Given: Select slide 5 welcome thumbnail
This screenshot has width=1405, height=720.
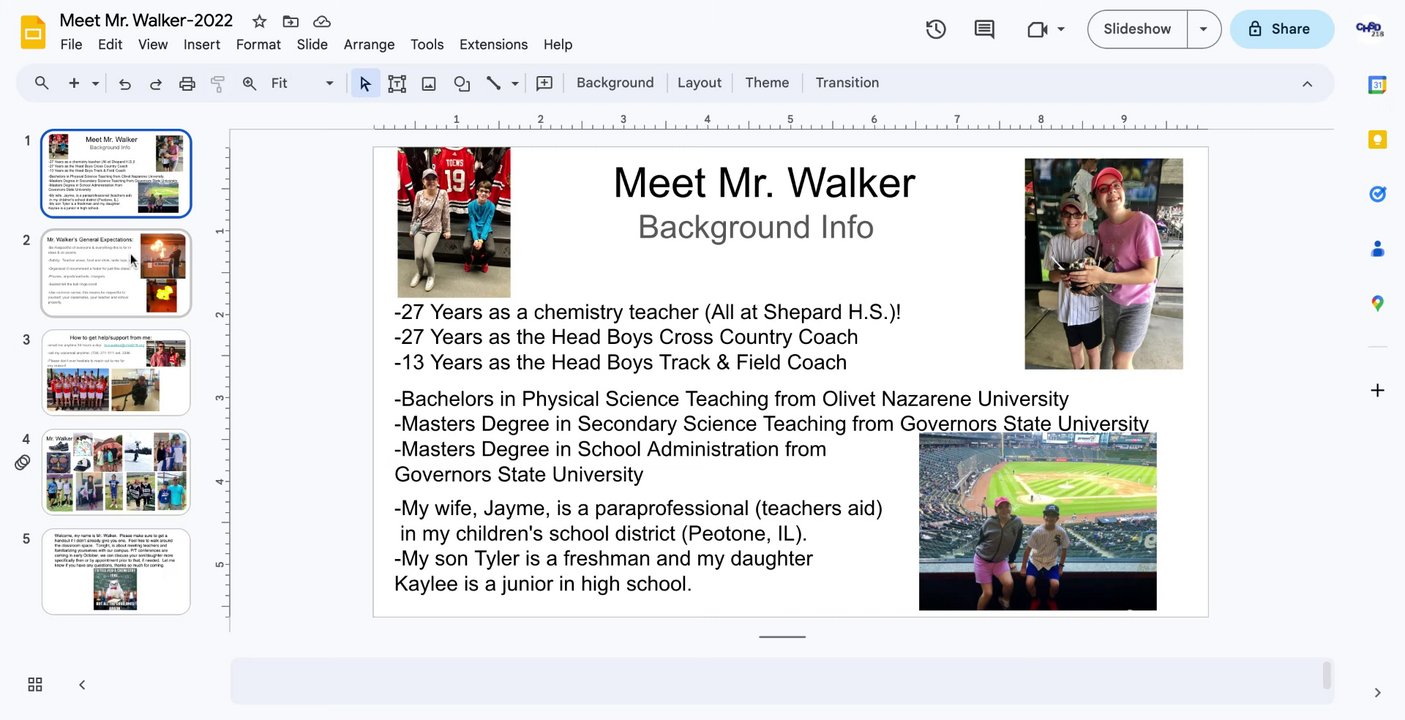Looking at the screenshot, I should pos(116,571).
